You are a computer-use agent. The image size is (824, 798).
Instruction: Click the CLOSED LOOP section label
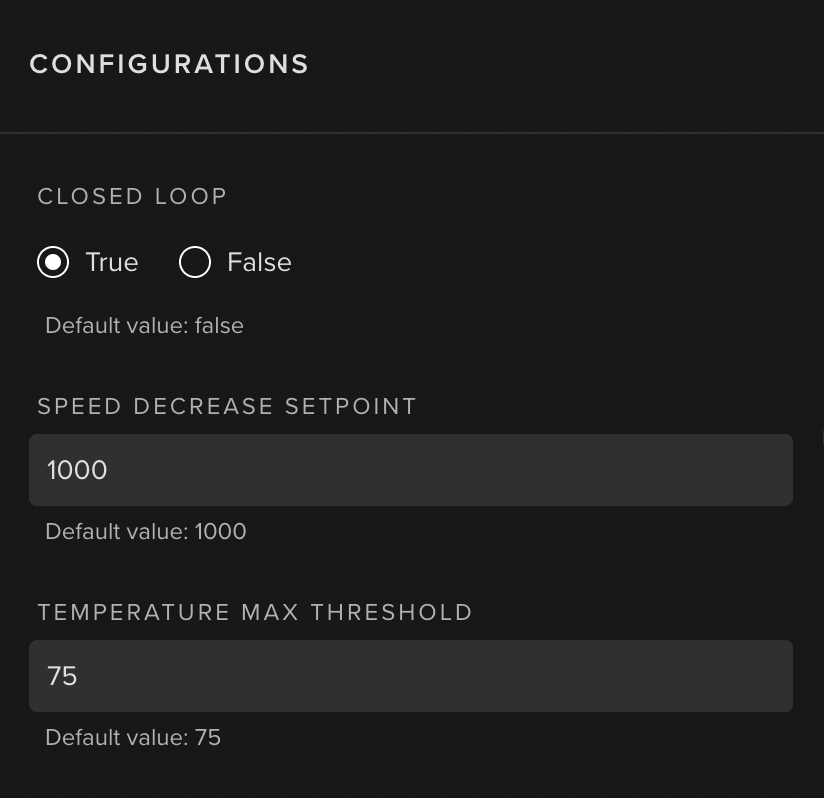pyautogui.click(x=132, y=196)
